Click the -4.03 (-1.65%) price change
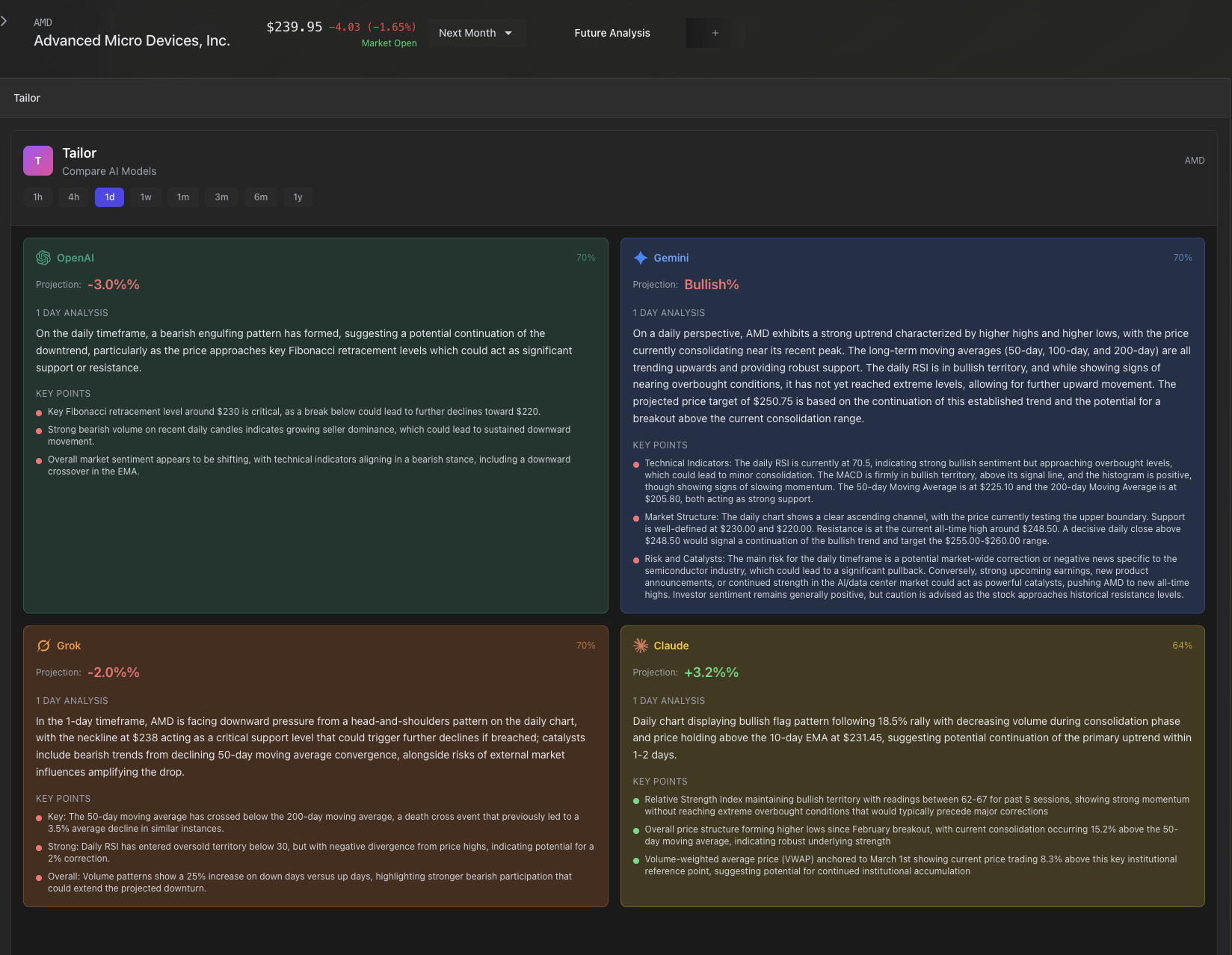The width and height of the screenshot is (1232, 955). point(372,27)
